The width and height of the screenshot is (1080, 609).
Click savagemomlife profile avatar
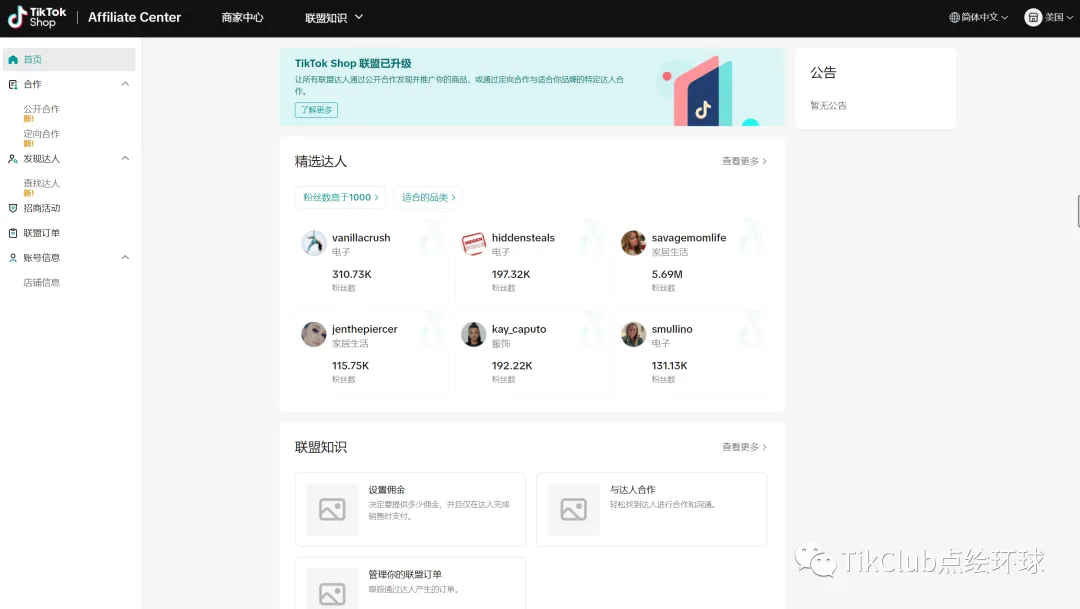[633, 243]
